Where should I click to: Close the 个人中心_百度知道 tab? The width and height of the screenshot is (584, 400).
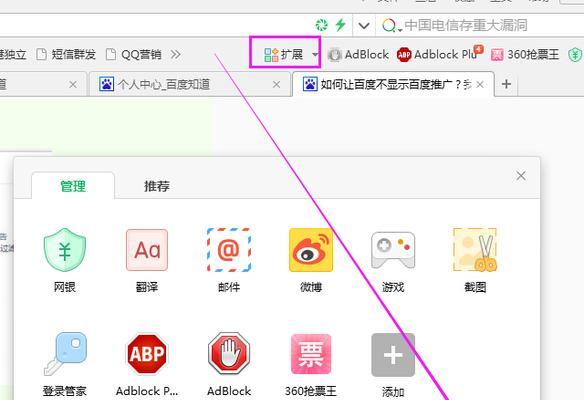pos(276,85)
